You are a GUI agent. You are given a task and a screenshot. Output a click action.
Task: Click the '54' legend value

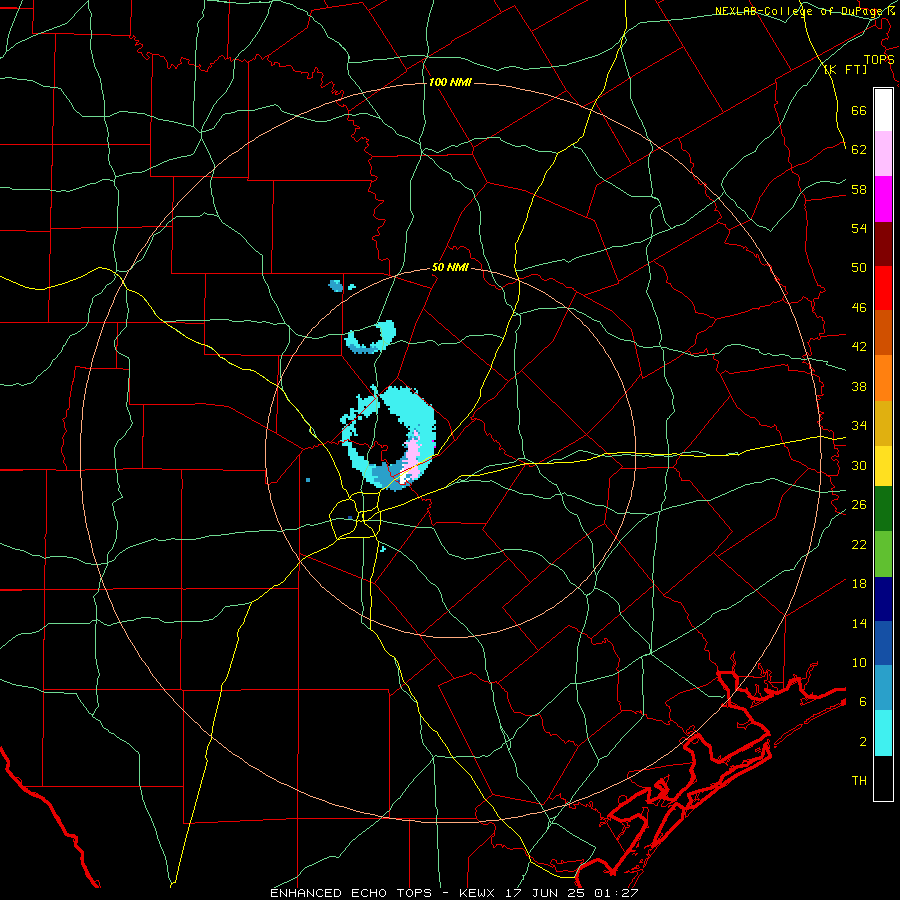(859, 228)
